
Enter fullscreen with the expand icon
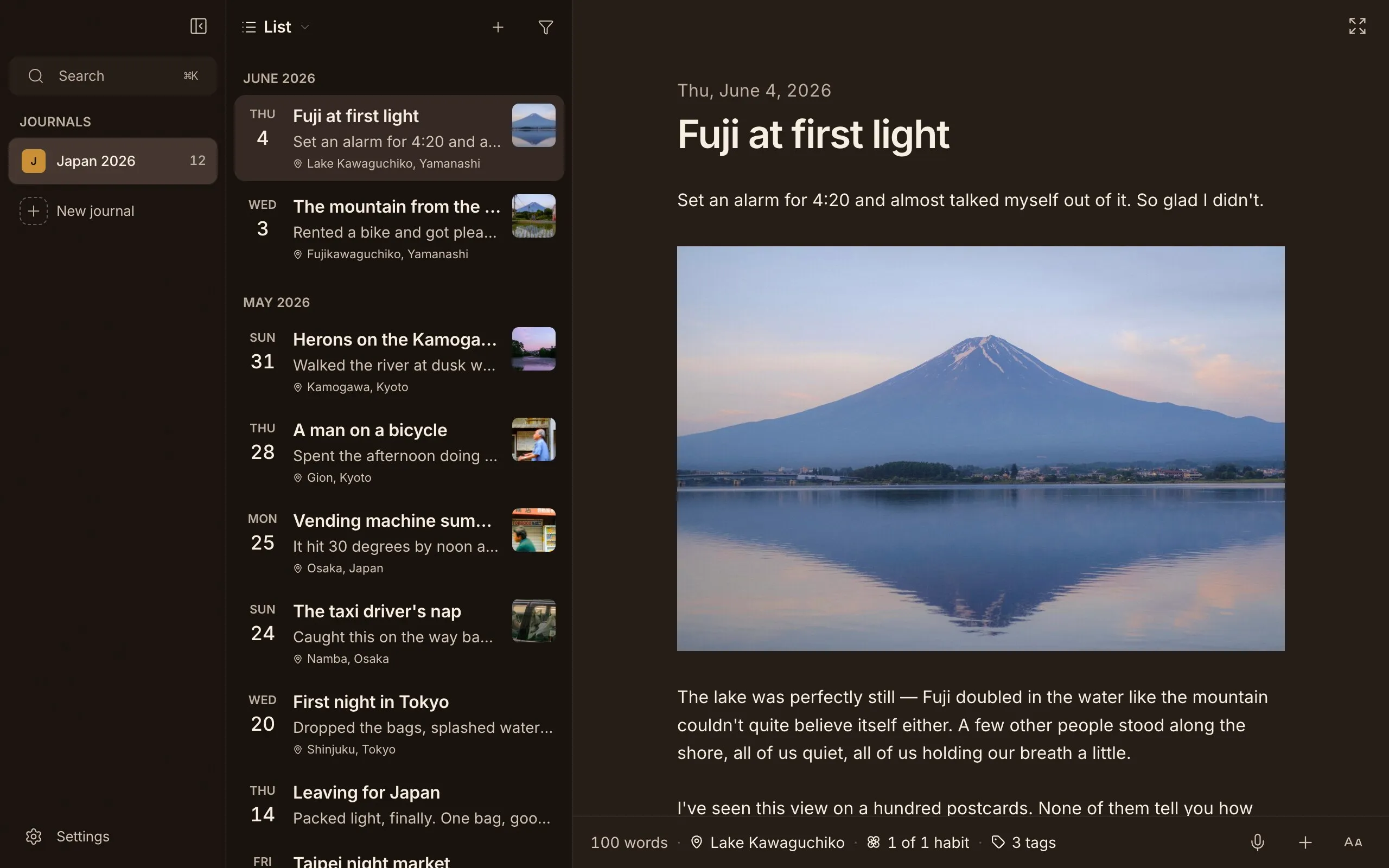[x=1357, y=27]
